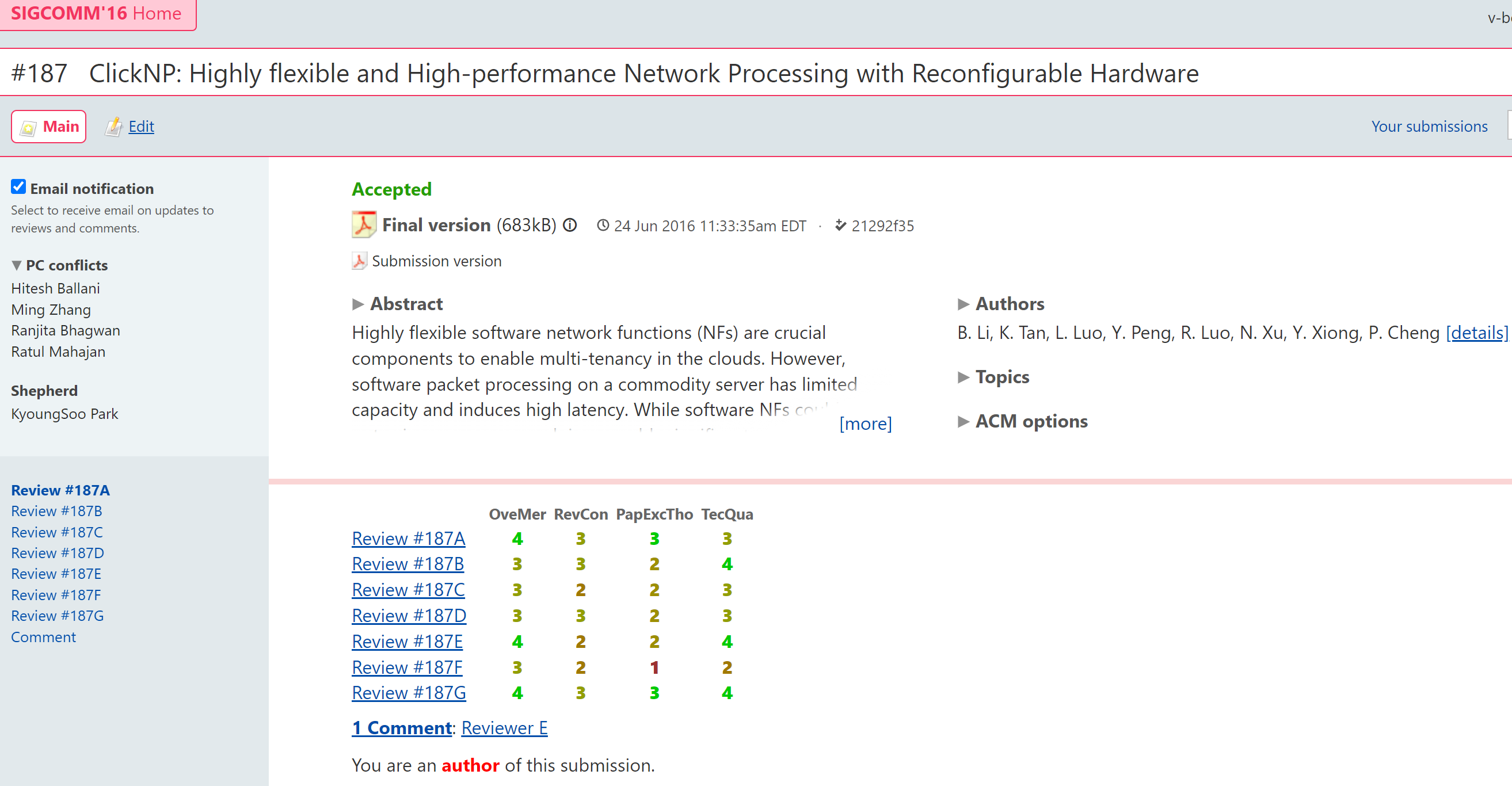Viewport: 1512px width, 786px height.
Task: Open Your submissions link
Action: pyautogui.click(x=1429, y=126)
